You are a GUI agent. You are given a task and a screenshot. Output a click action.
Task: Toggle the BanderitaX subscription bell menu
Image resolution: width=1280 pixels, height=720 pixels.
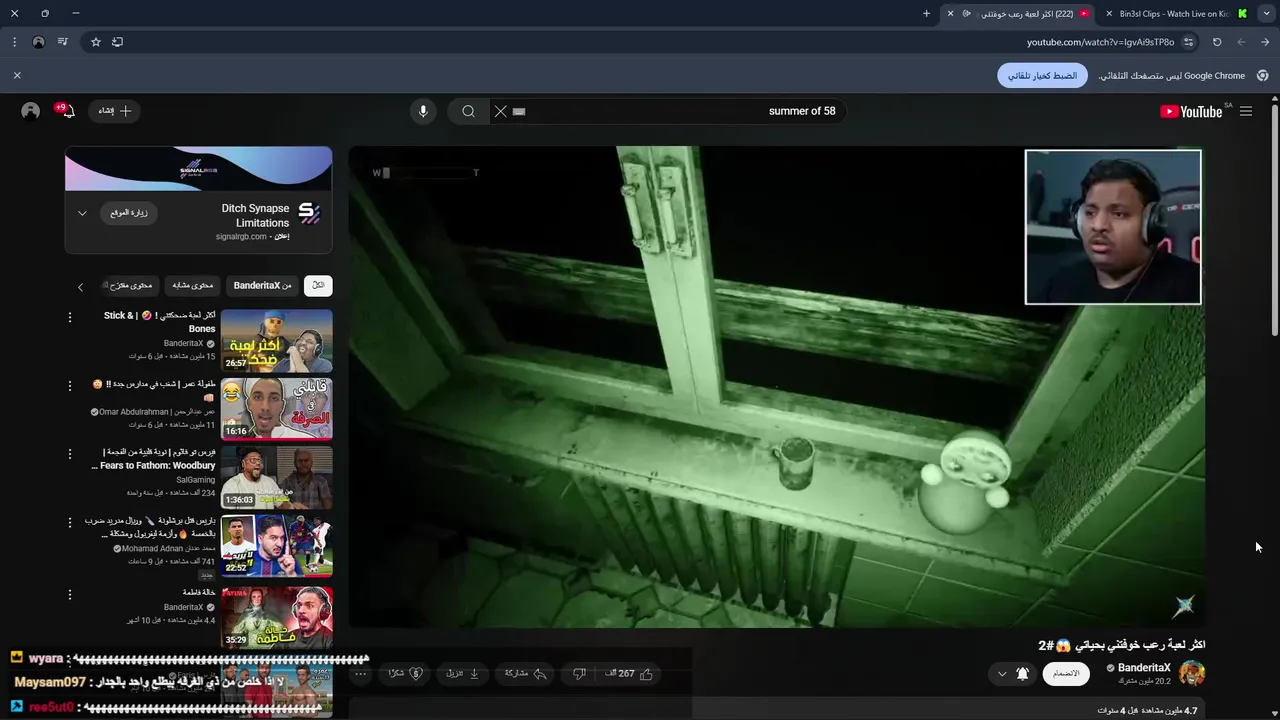[1012, 674]
